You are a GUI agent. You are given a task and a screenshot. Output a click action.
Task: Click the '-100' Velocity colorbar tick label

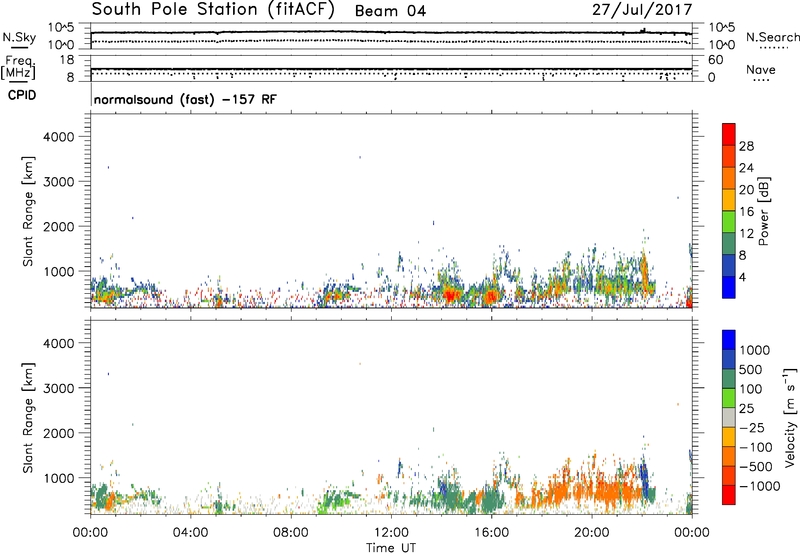tap(756, 447)
